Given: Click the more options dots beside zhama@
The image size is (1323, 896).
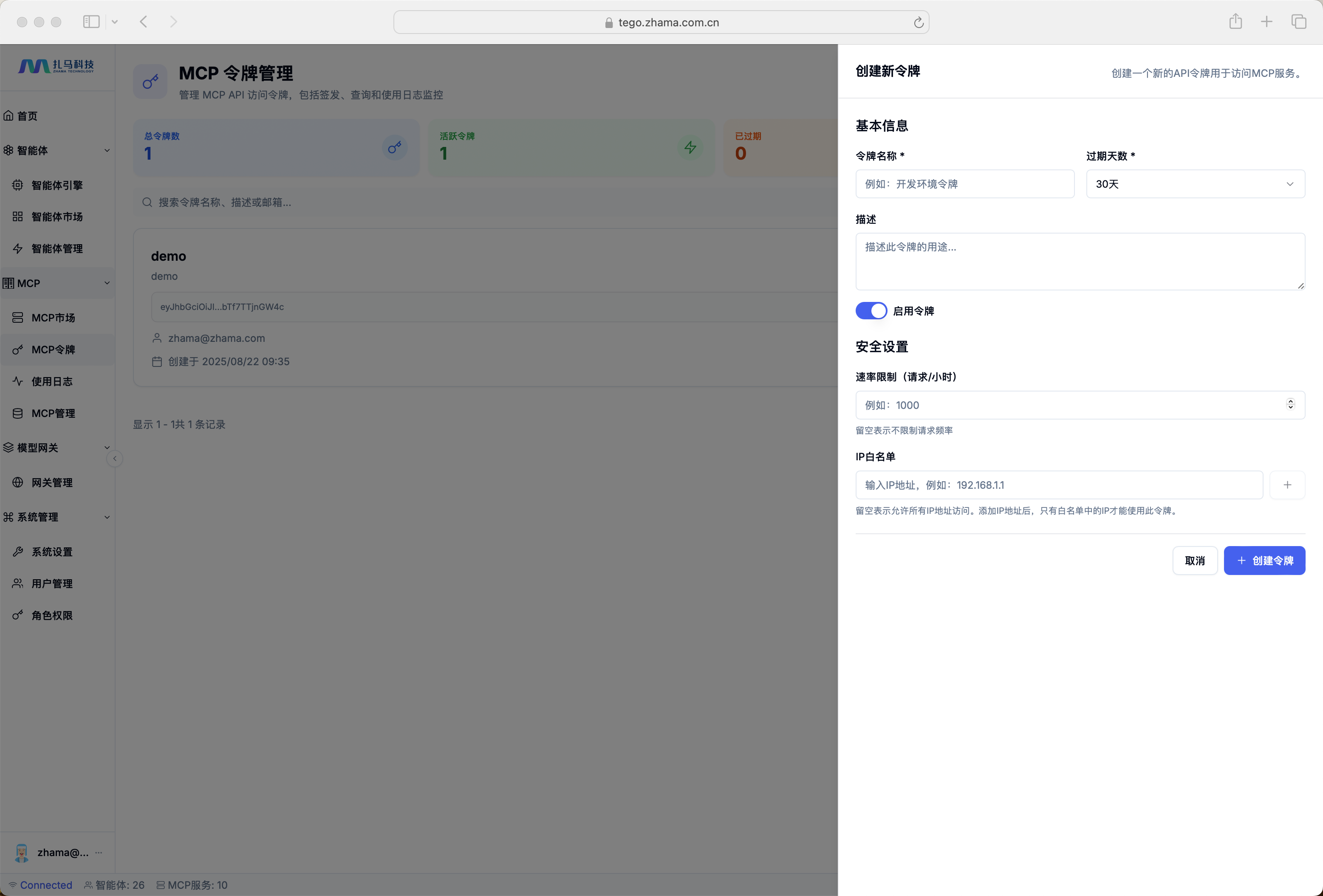Looking at the screenshot, I should pyautogui.click(x=99, y=852).
